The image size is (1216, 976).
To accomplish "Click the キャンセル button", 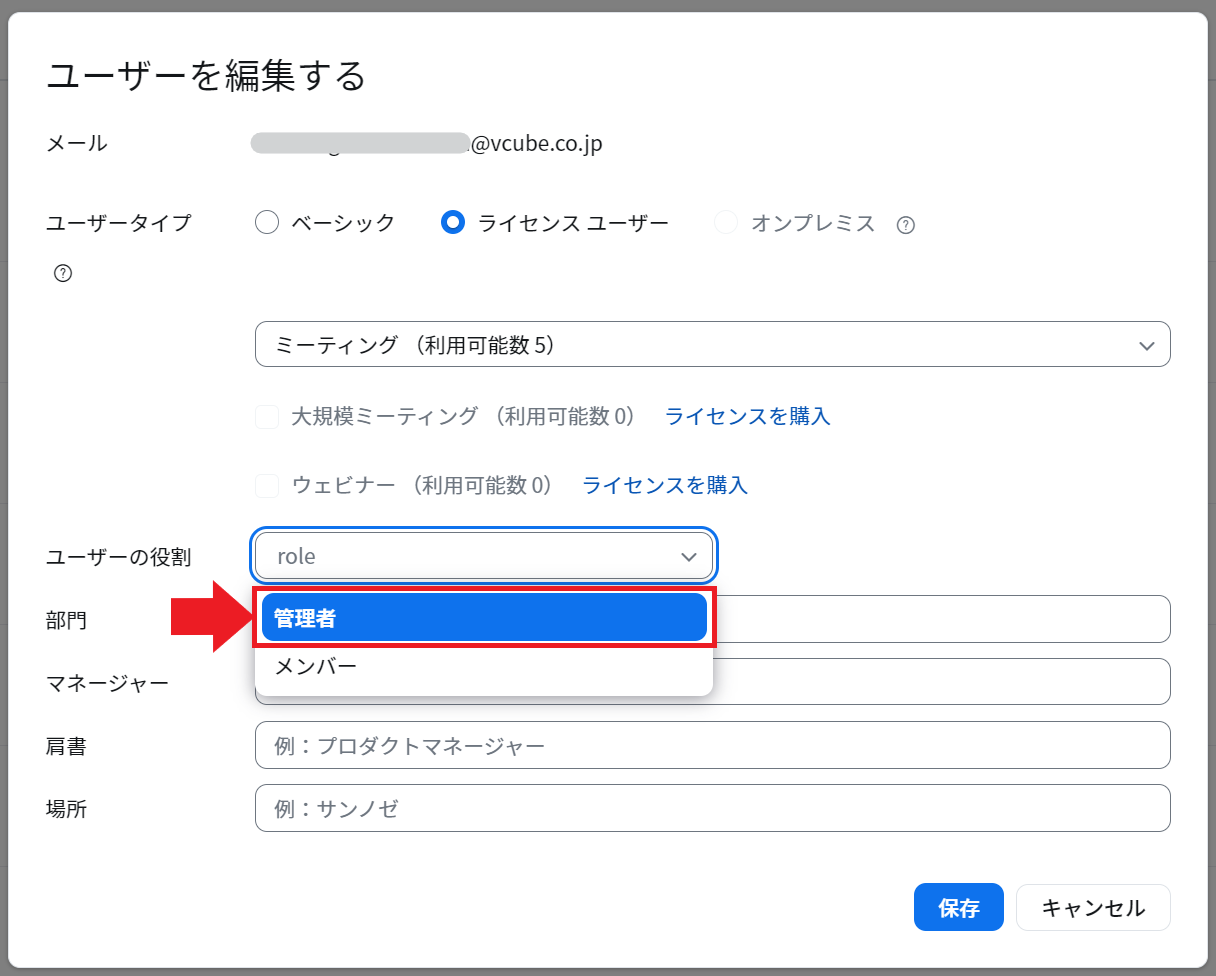I will point(1093,908).
